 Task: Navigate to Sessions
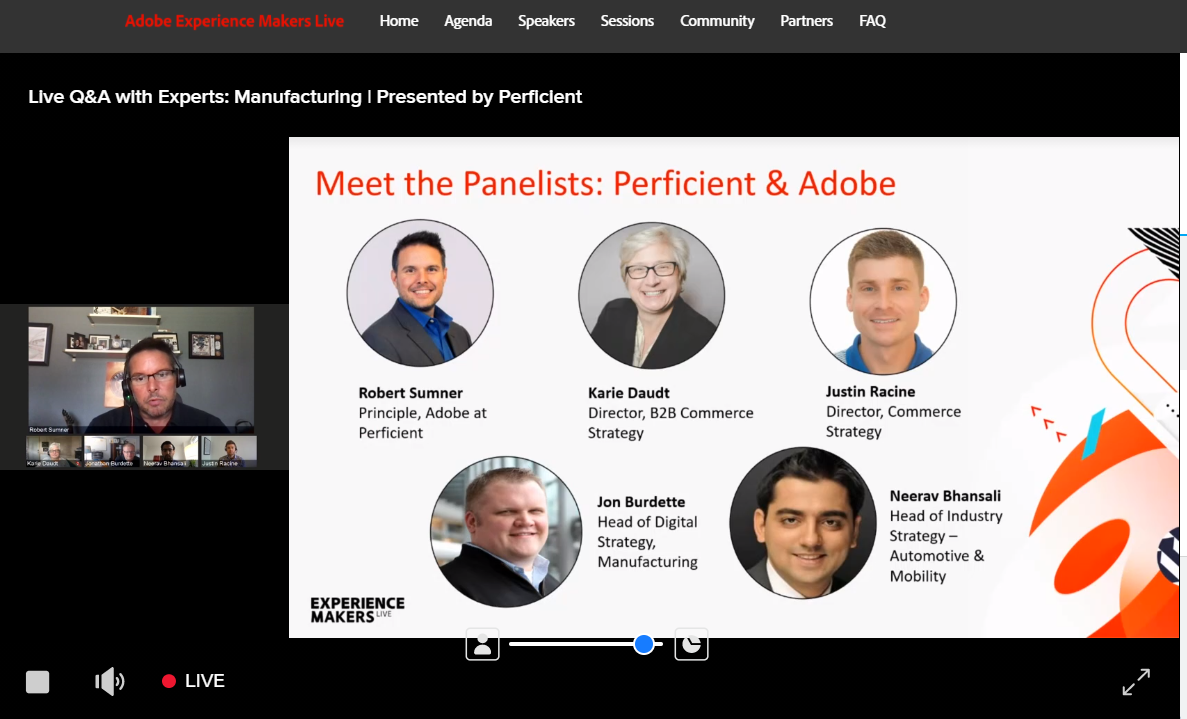pyautogui.click(x=627, y=21)
